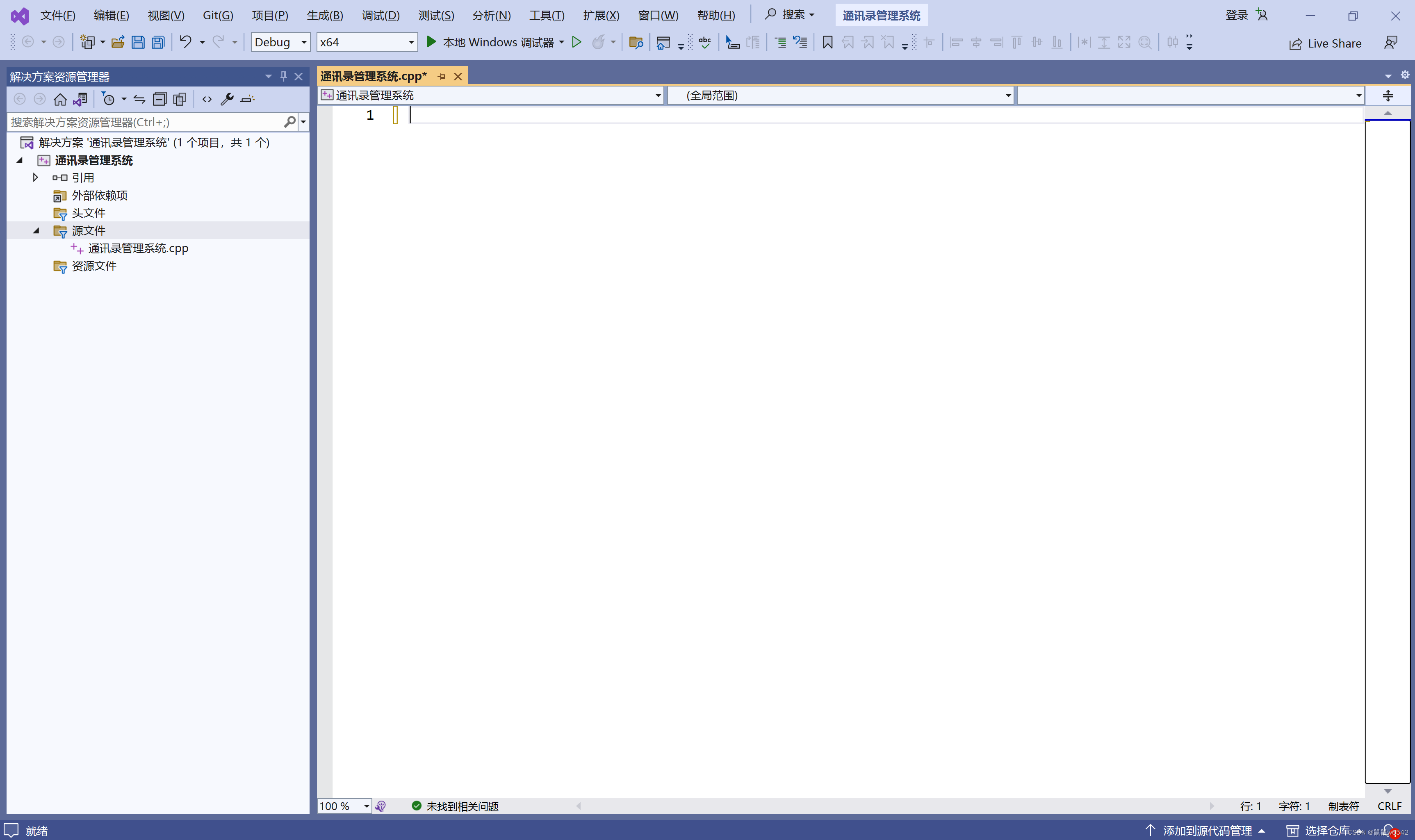Viewport: 1415px width, 840px height.
Task: Click the feedback person icon beside Live Share
Action: click(1391, 43)
